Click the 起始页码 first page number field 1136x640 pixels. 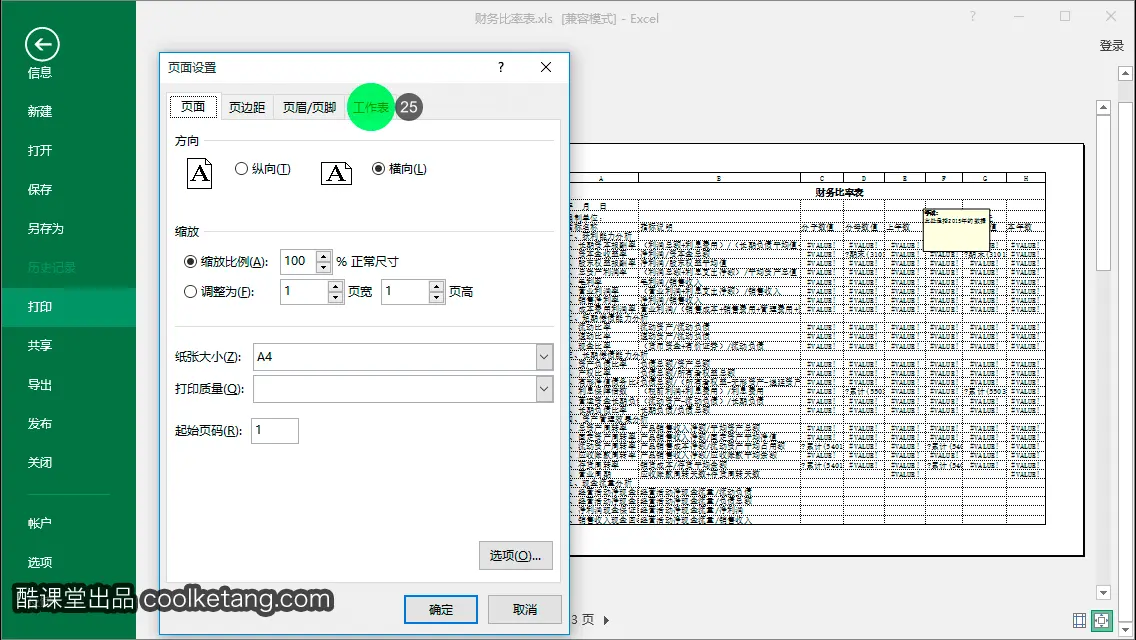point(275,431)
